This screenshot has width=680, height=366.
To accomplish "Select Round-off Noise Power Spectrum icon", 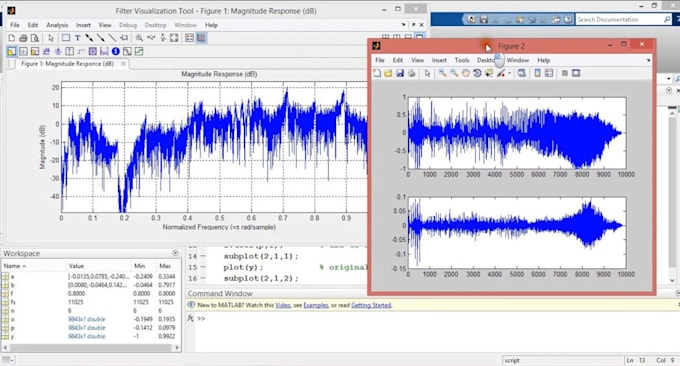I will (139, 52).
